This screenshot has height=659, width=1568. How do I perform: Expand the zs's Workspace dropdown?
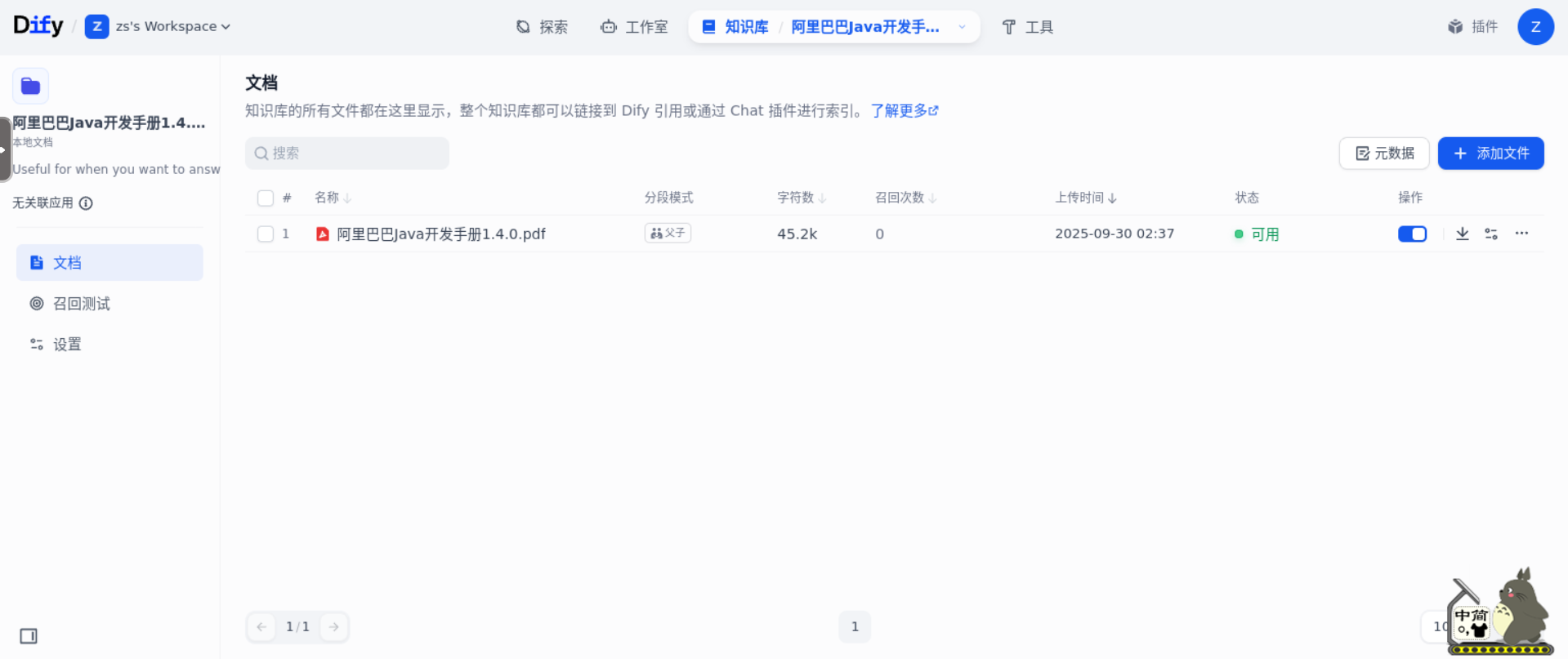click(x=172, y=27)
